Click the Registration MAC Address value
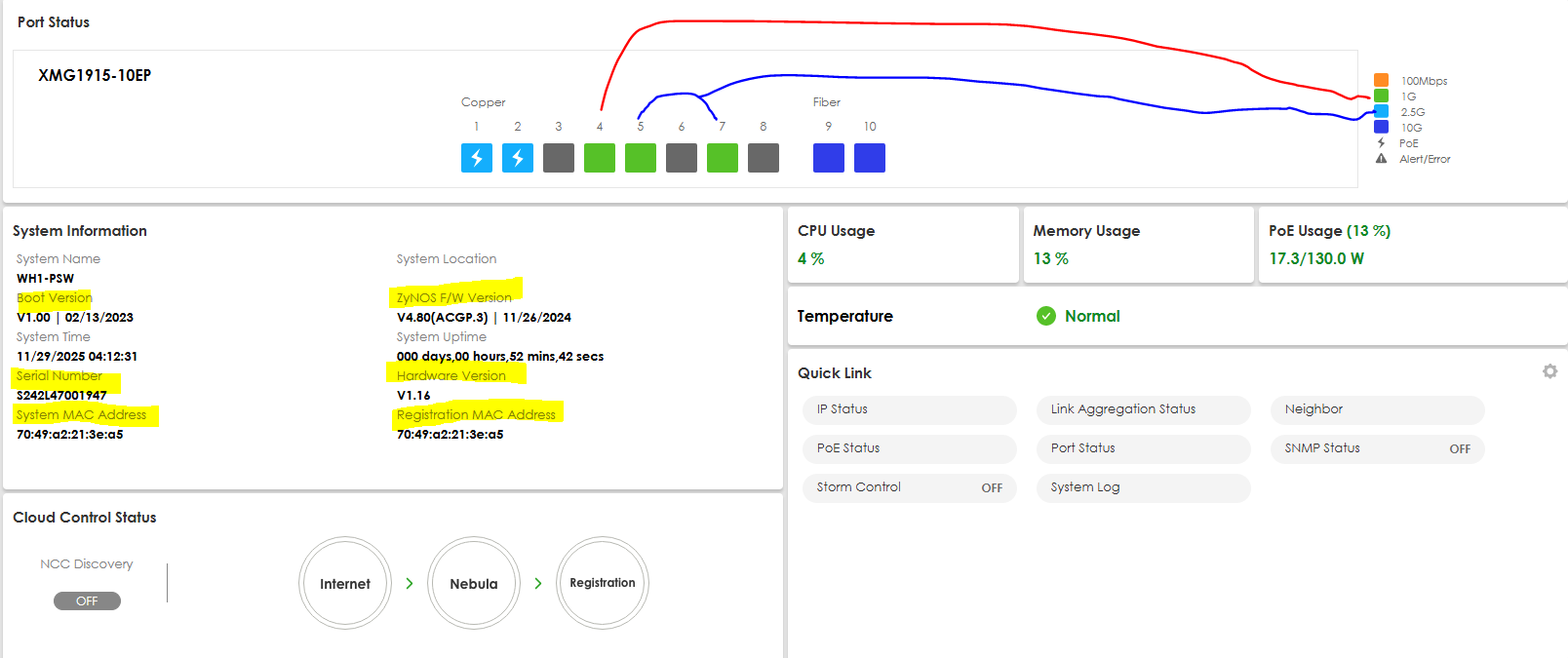The width and height of the screenshot is (1568, 658). pyautogui.click(x=451, y=434)
